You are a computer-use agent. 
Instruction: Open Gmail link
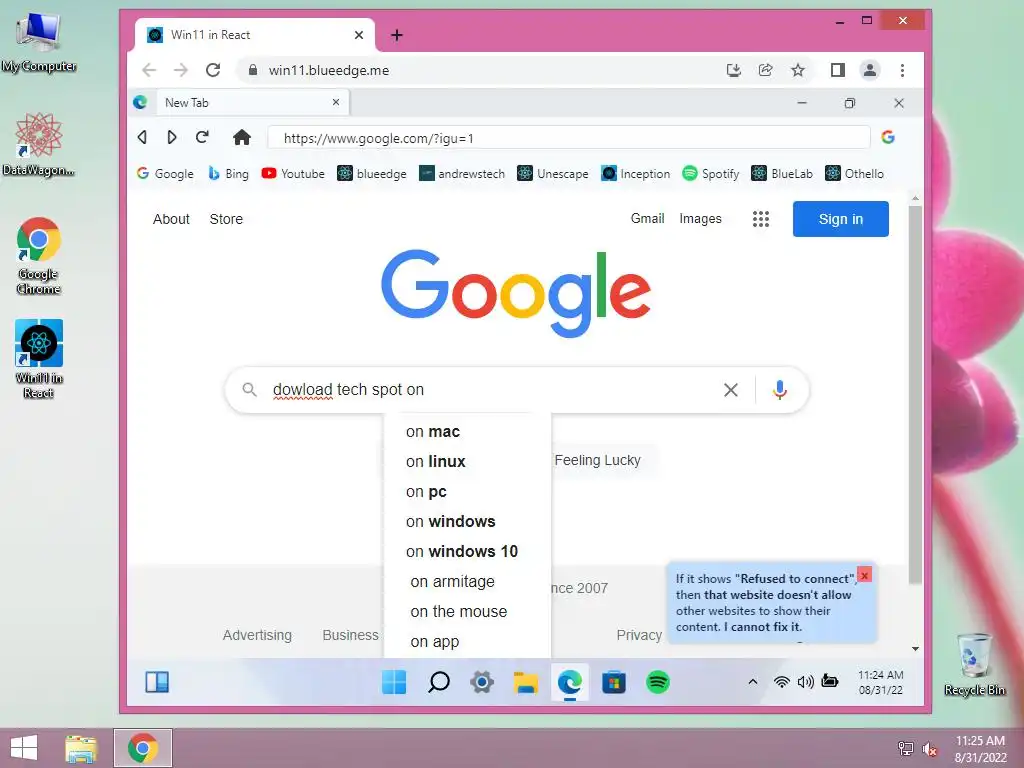pos(647,219)
